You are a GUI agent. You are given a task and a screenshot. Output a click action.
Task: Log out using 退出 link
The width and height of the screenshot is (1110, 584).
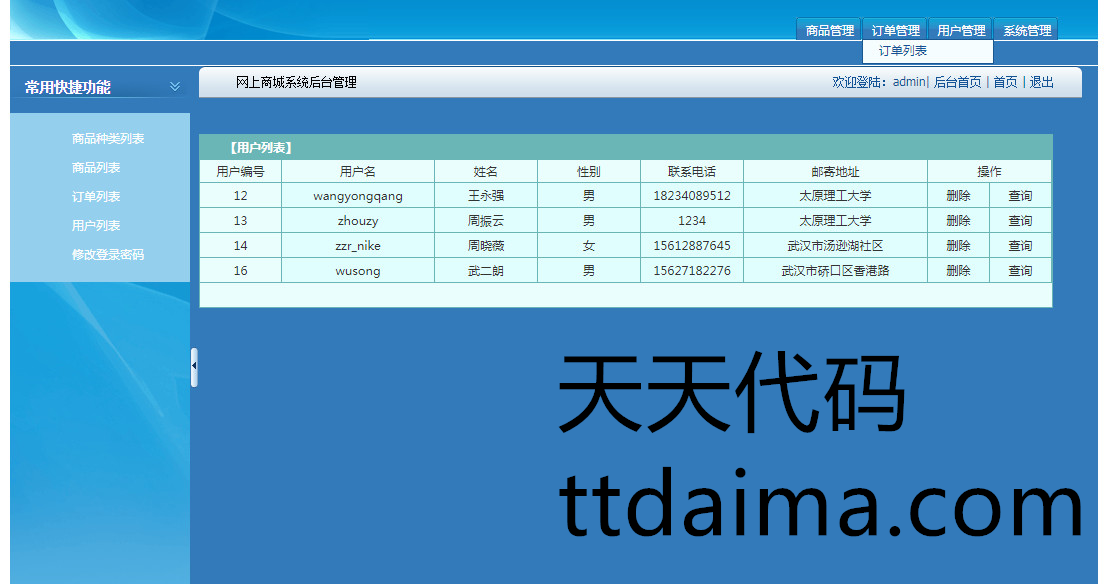(1042, 82)
